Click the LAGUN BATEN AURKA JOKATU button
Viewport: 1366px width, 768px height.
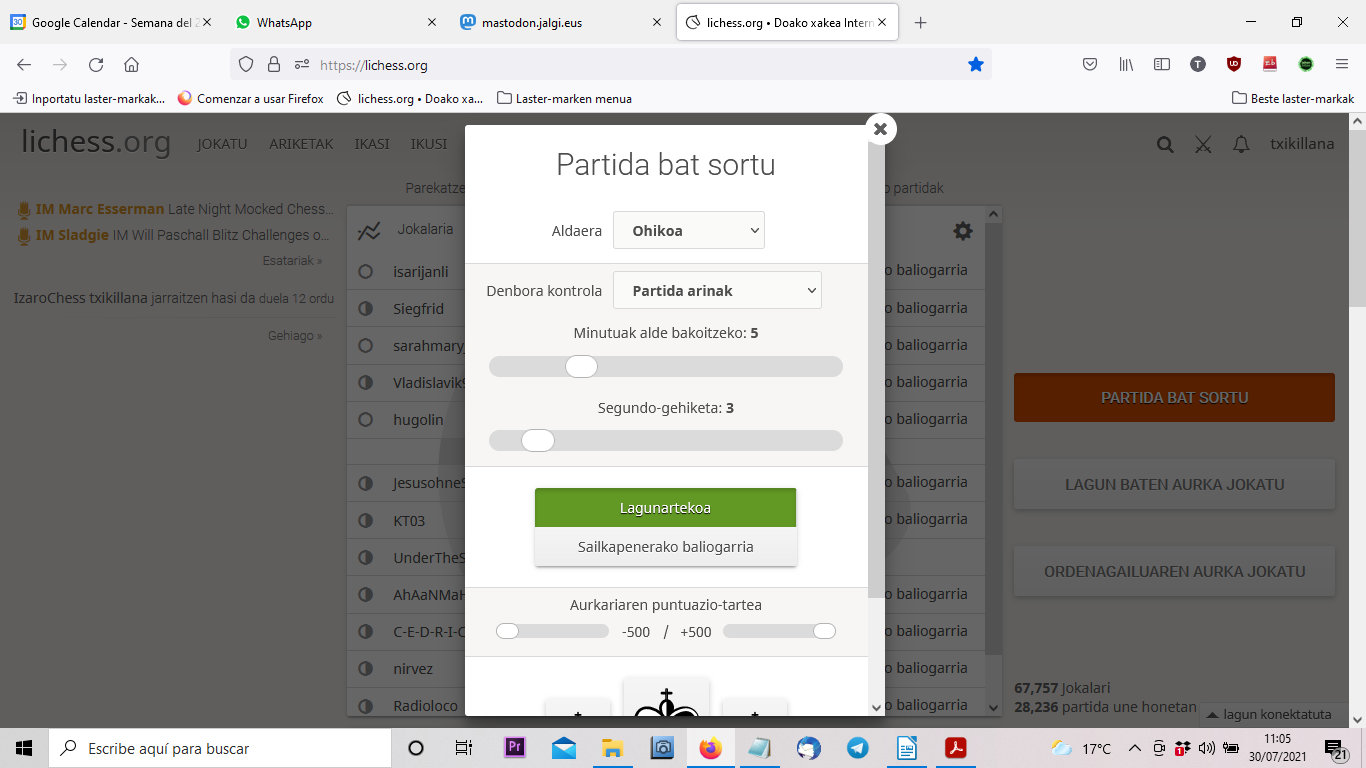tap(1174, 485)
